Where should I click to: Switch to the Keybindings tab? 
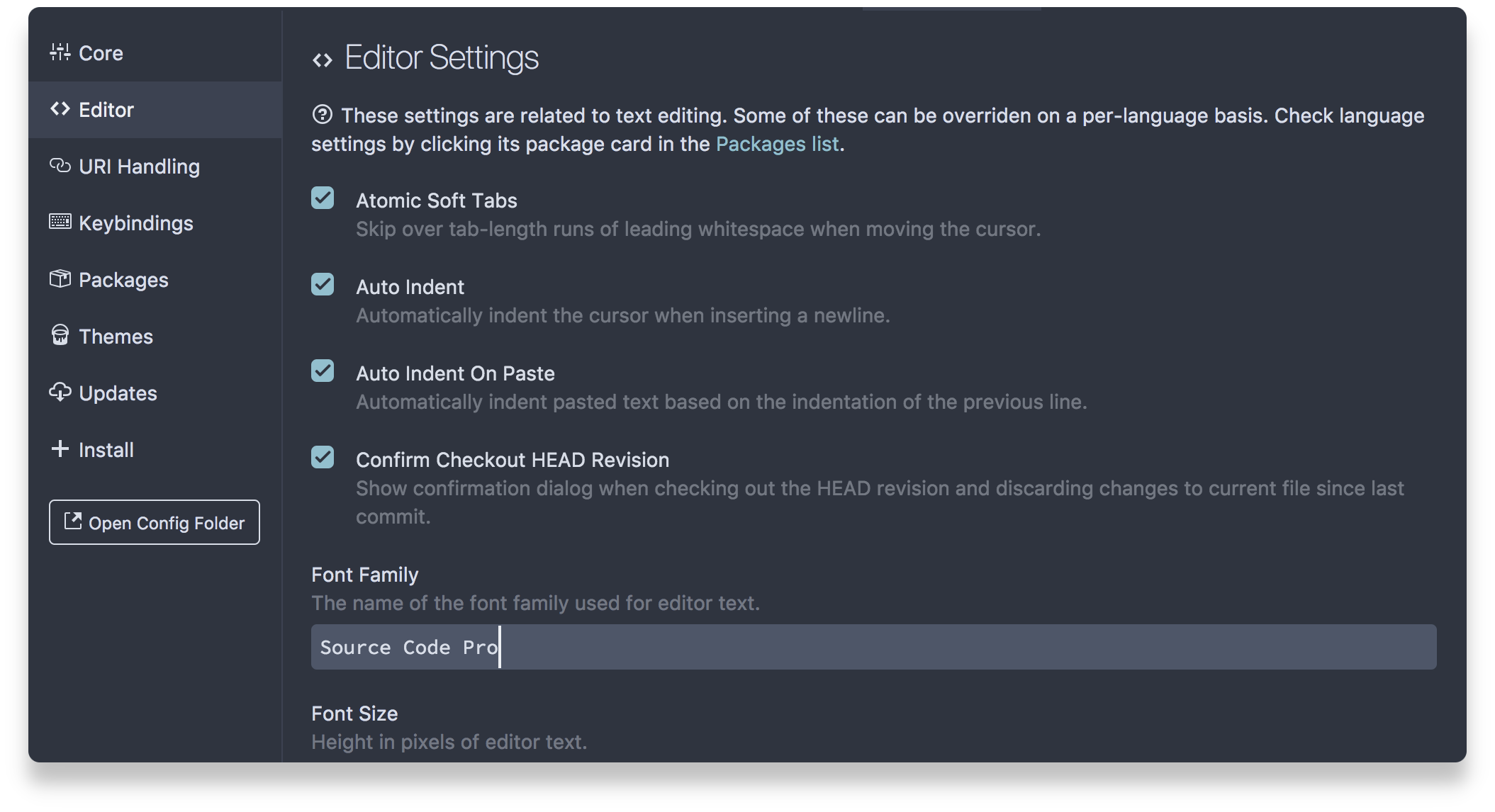(x=135, y=223)
